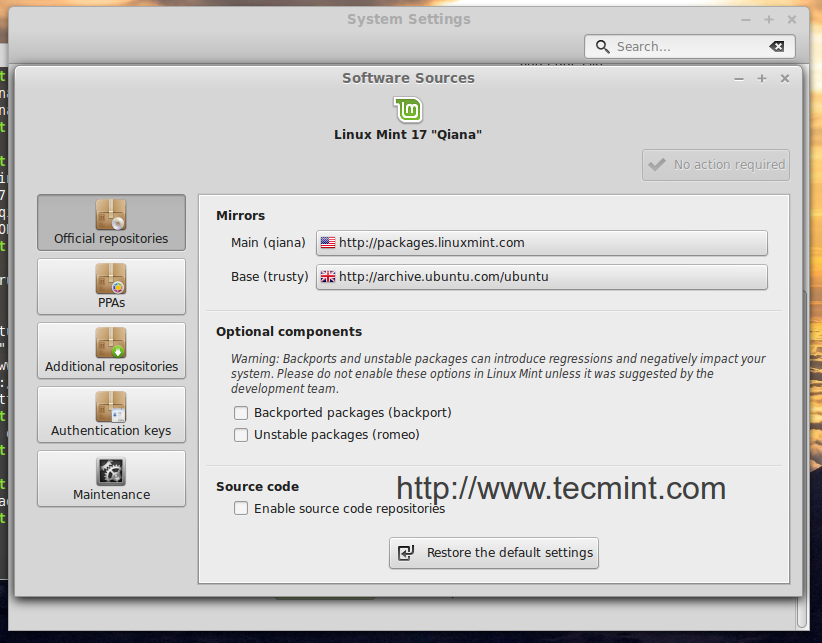822x643 pixels.
Task: Click the Official repositories package icon
Action: tap(111, 214)
